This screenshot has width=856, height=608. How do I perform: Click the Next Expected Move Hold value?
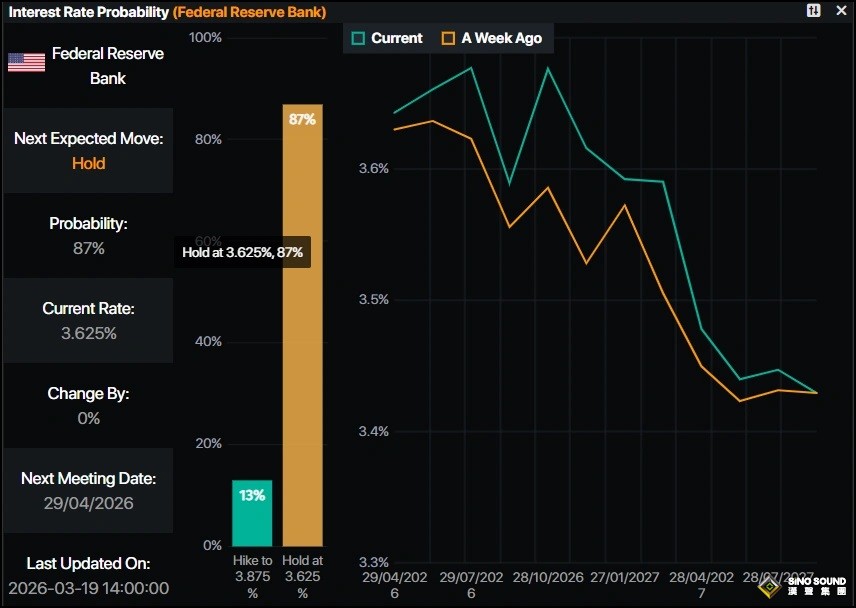(88, 163)
